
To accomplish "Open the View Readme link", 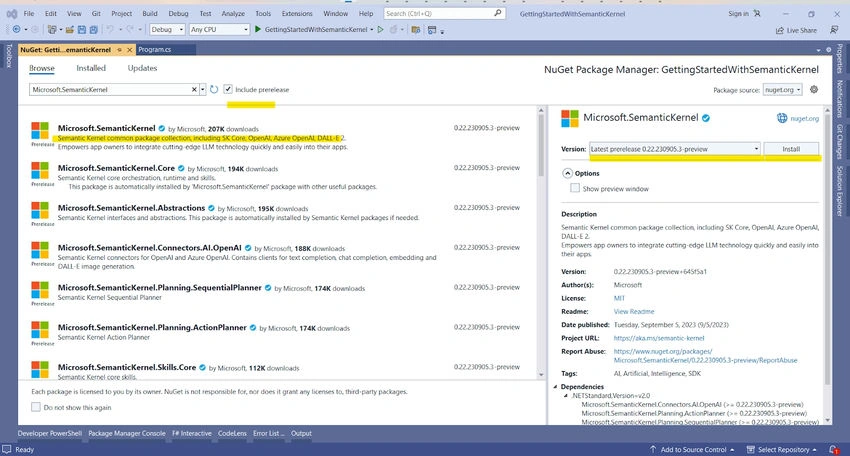I will coord(634,311).
